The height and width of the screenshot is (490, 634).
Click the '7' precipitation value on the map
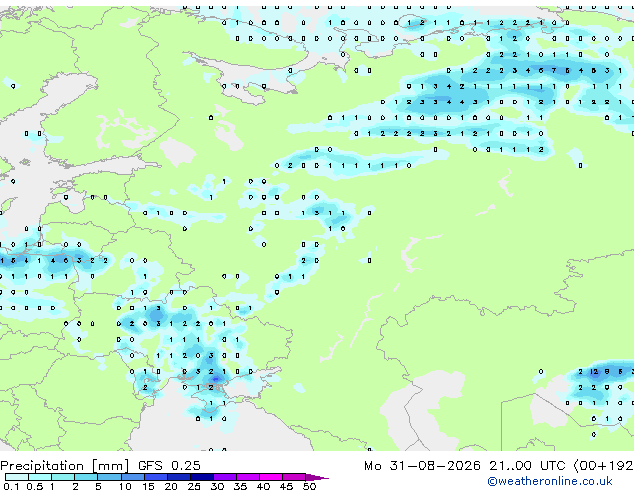[554, 70]
